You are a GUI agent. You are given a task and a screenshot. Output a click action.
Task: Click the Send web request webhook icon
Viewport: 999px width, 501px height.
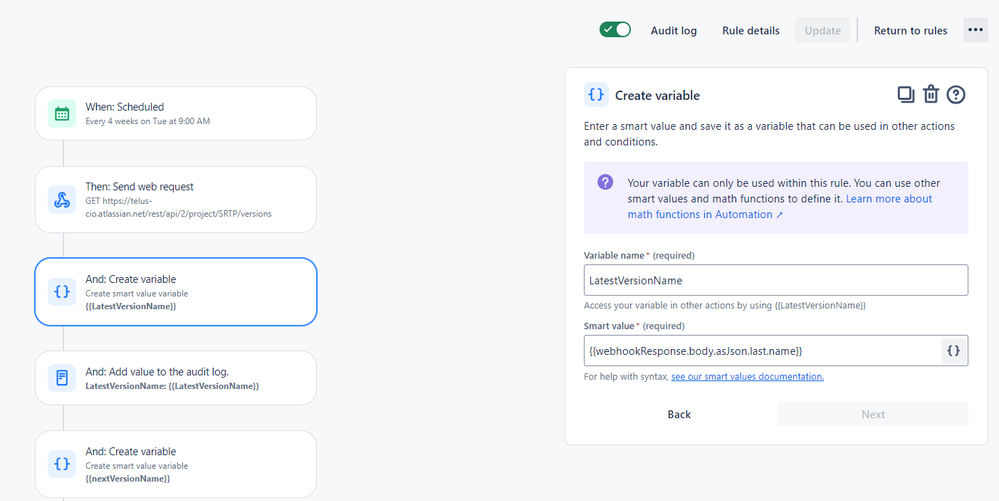click(62, 199)
